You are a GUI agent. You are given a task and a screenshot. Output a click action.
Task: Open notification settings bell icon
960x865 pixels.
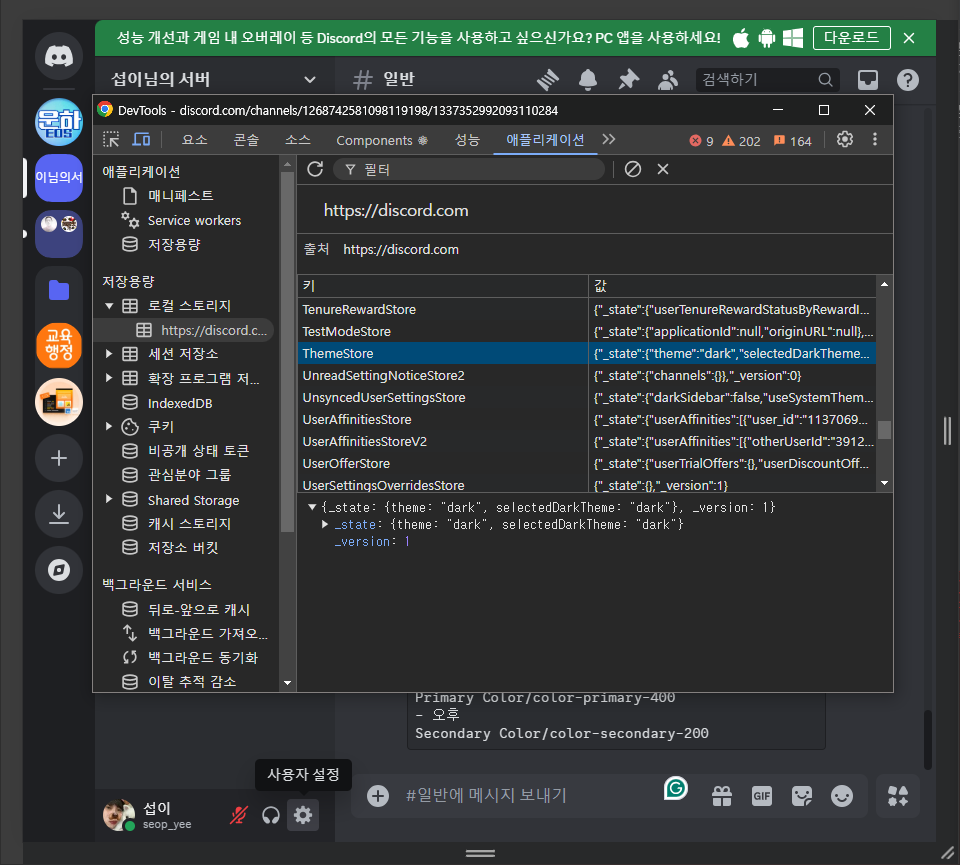(588, 80)
